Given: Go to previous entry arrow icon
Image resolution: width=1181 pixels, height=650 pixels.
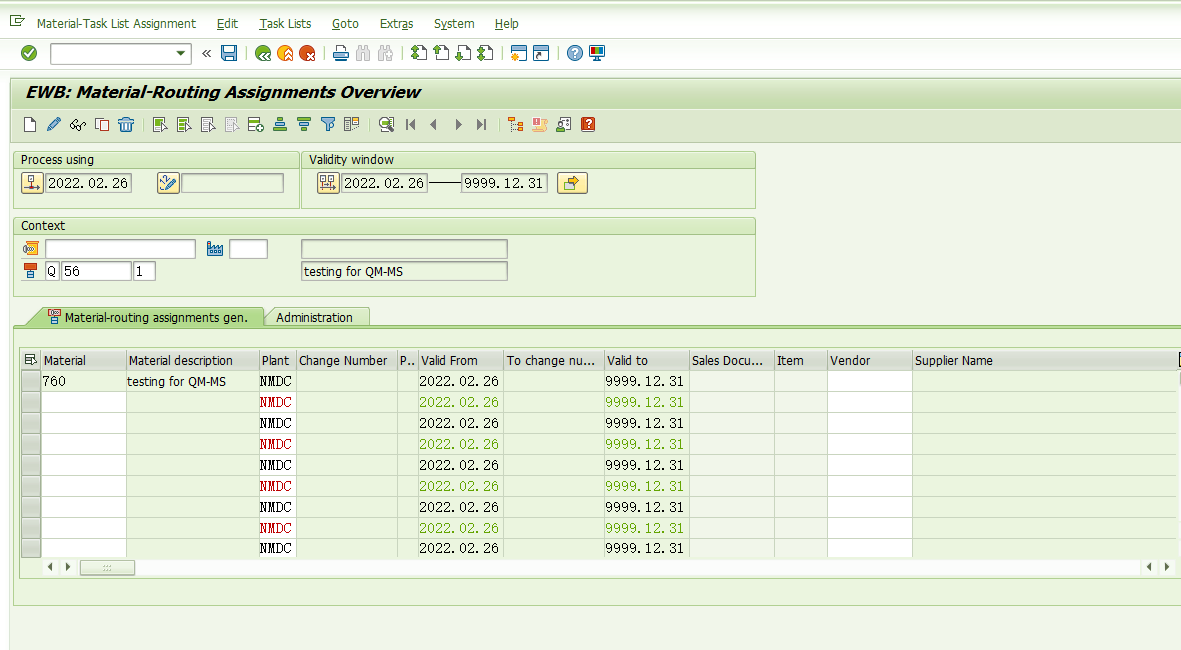Looking at the screenshot, I should [434, 124].
